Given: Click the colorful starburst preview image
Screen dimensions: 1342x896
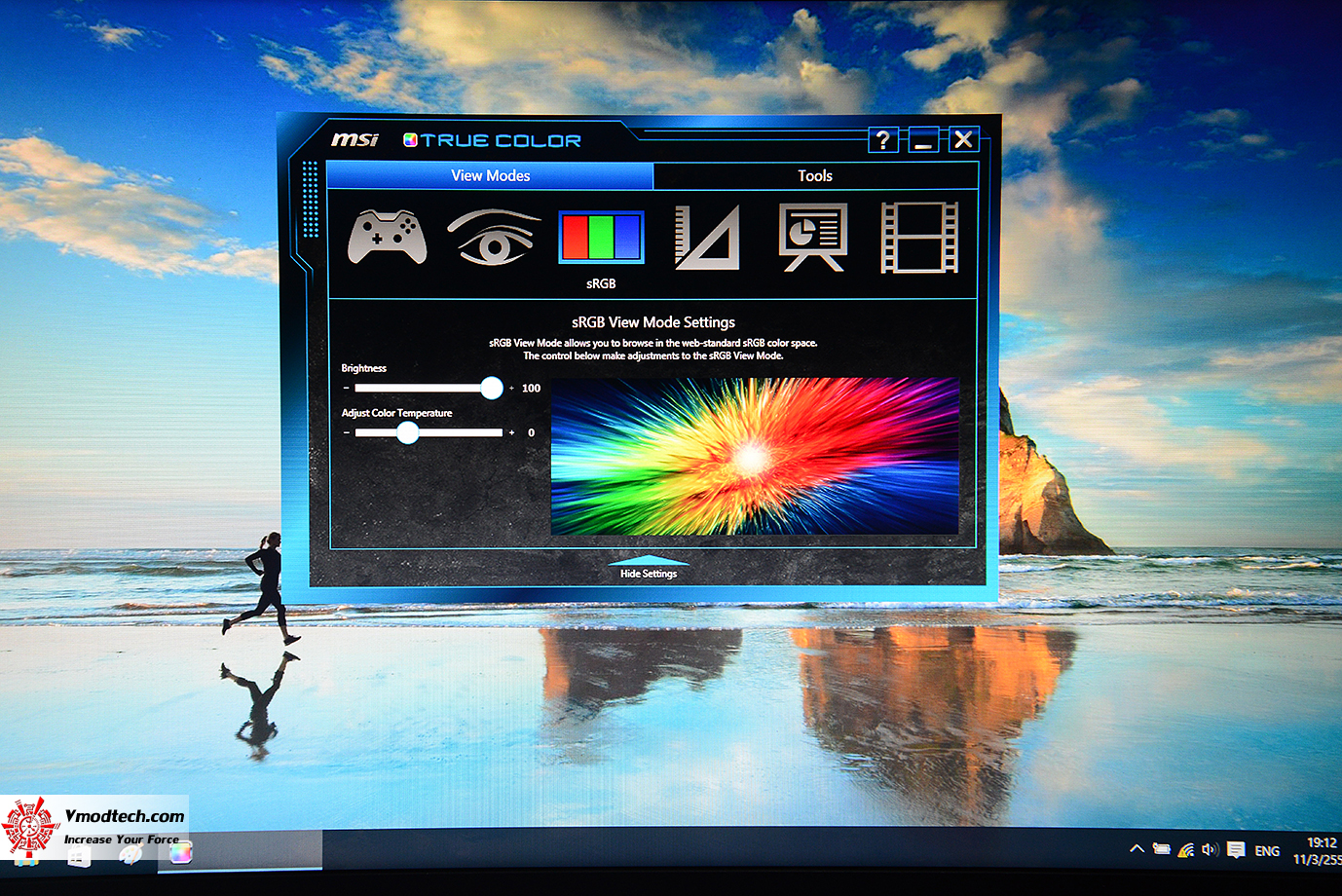Looking at the screenshot, I should pyautogui.click(x=755, y=456).
